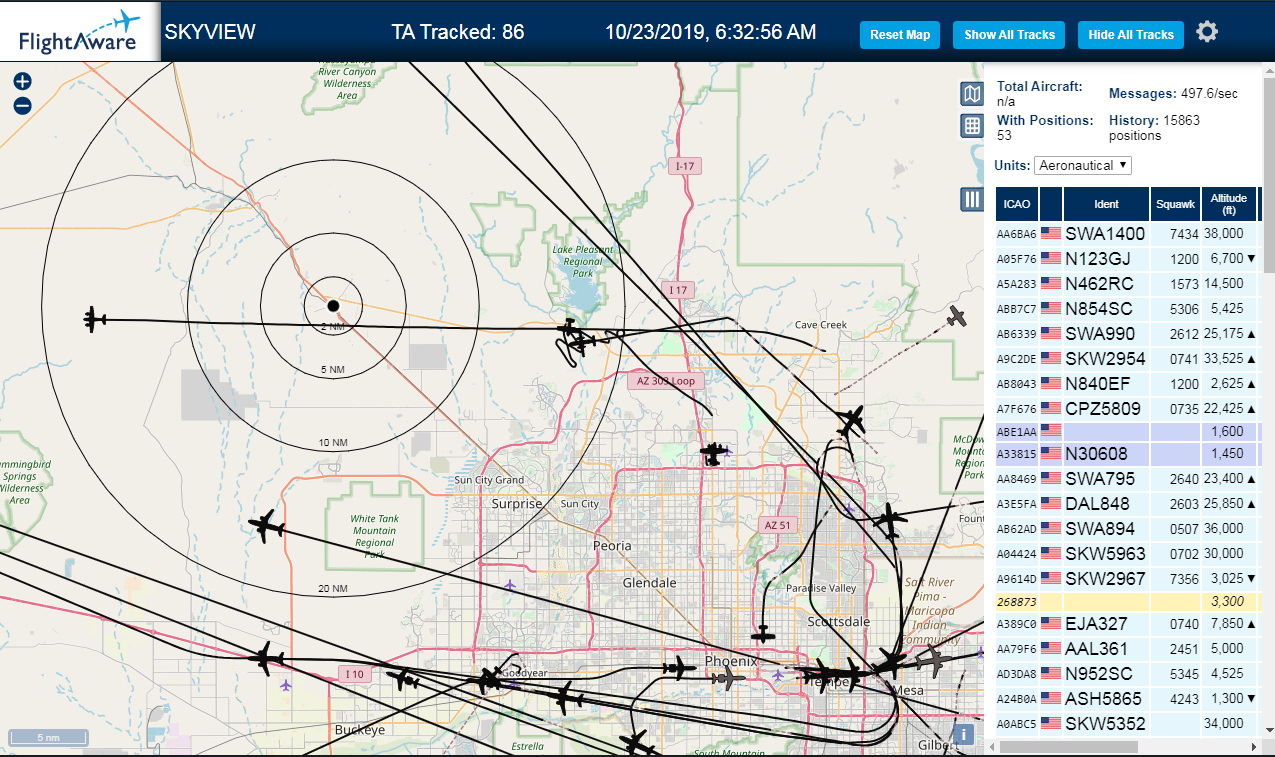Toggle the grid overlay icon
Viewport: 1275px width, 757px height.
[971, 126]
